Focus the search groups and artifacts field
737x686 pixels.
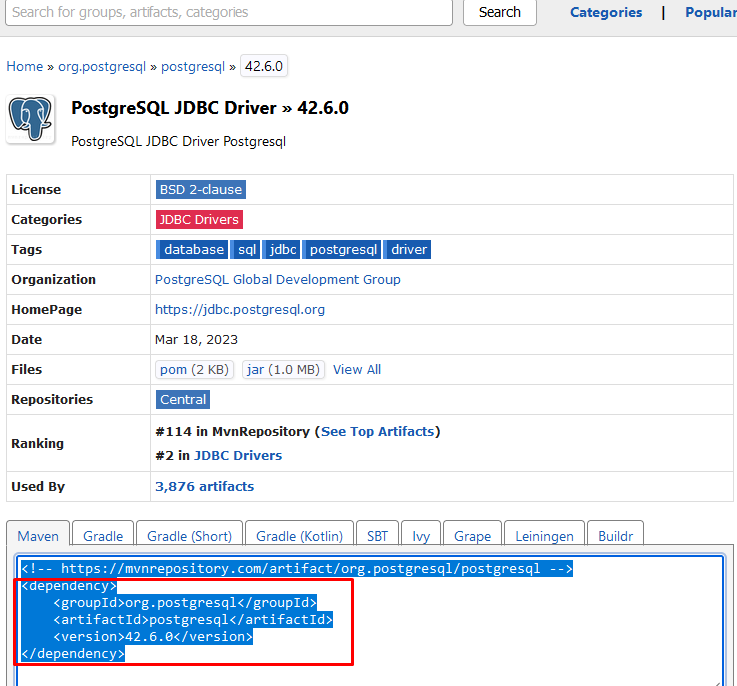coord(229,12)
